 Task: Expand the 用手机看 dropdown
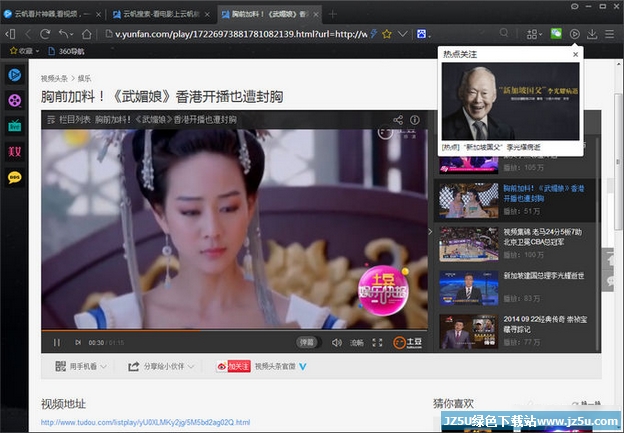[81, 366]
